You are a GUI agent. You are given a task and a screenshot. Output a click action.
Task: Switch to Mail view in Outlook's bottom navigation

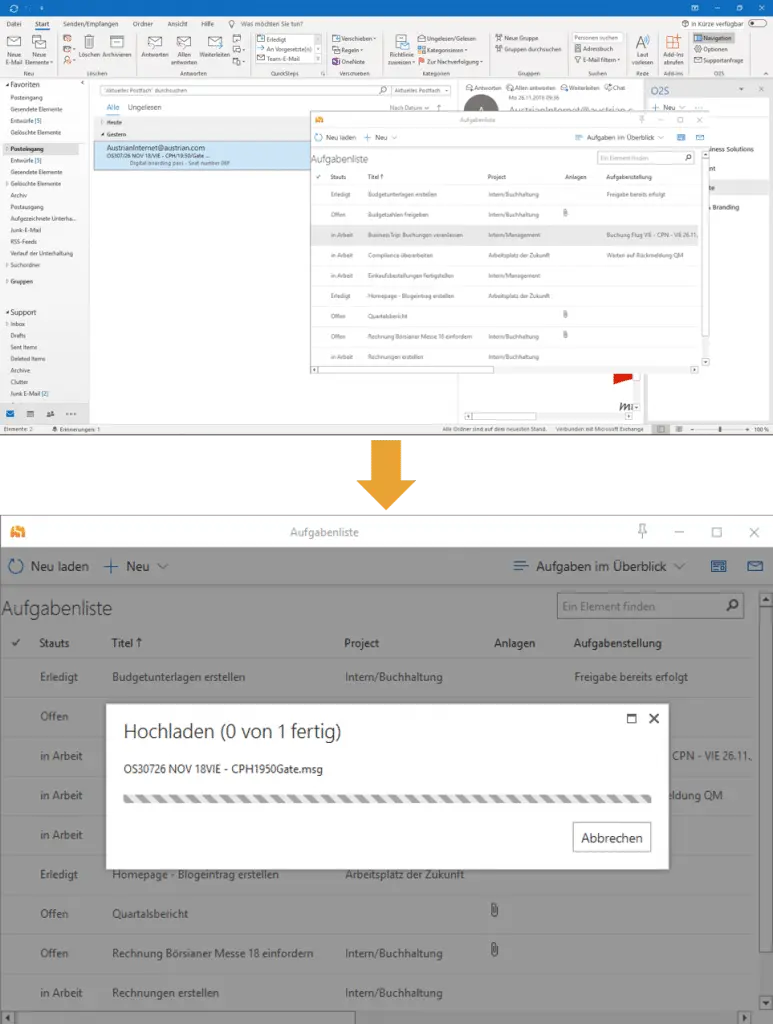coord(10,414)
